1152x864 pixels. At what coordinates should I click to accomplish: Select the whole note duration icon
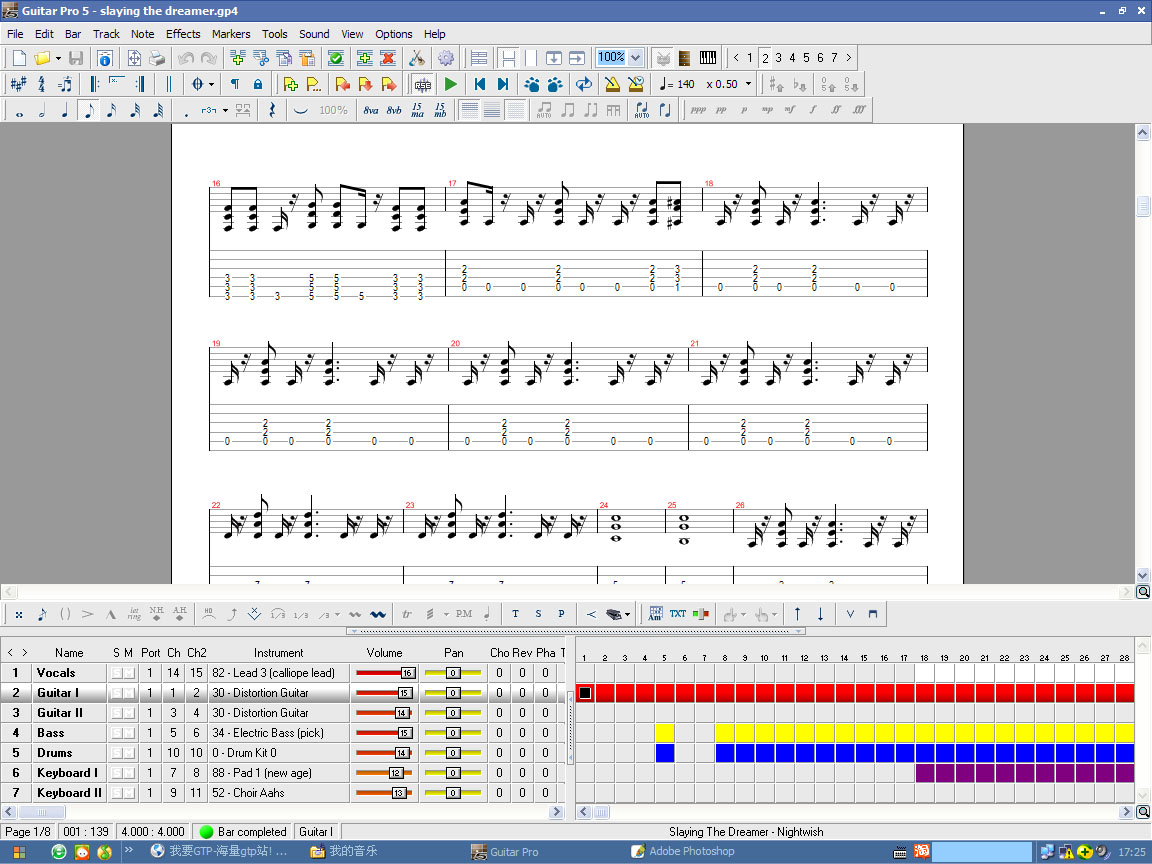click(x=19, y=111)
